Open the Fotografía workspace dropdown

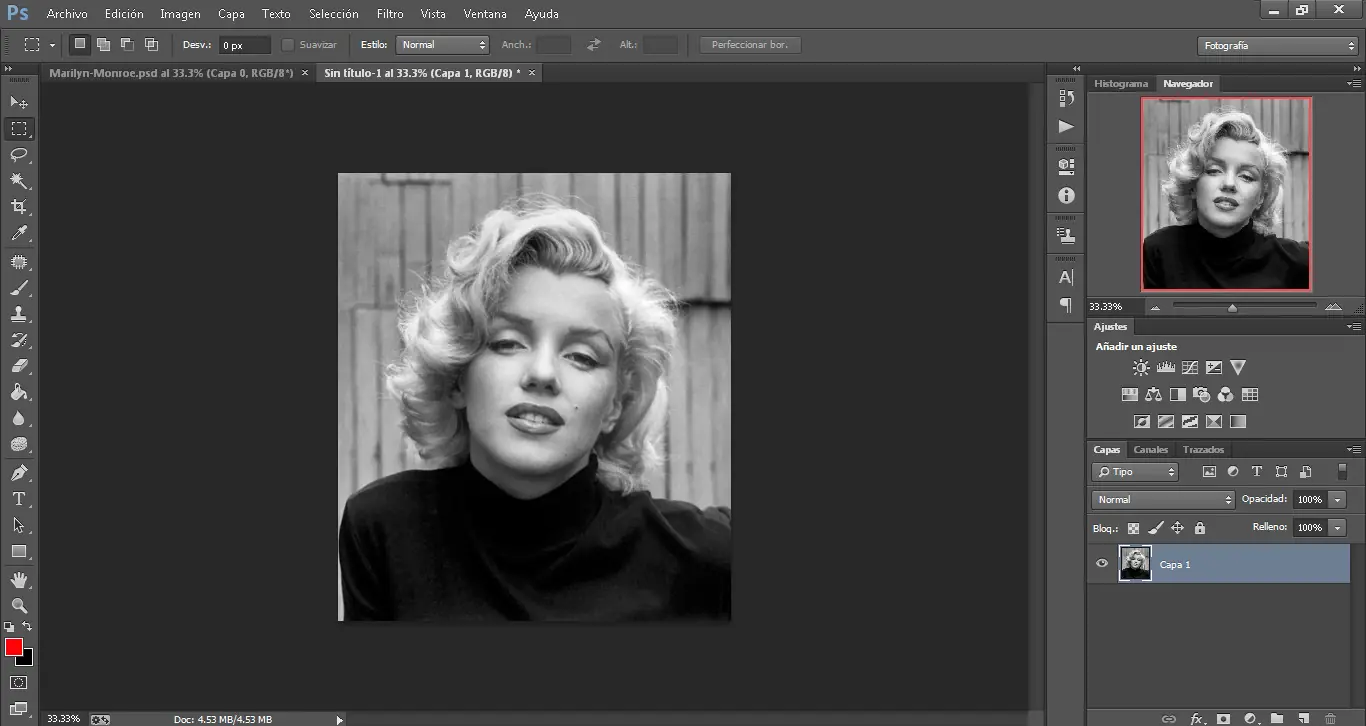tap(1277, 46)
